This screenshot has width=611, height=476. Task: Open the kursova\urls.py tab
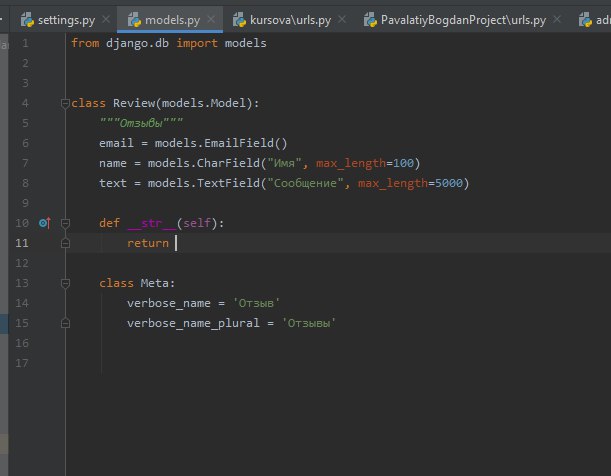click(290, 19)
